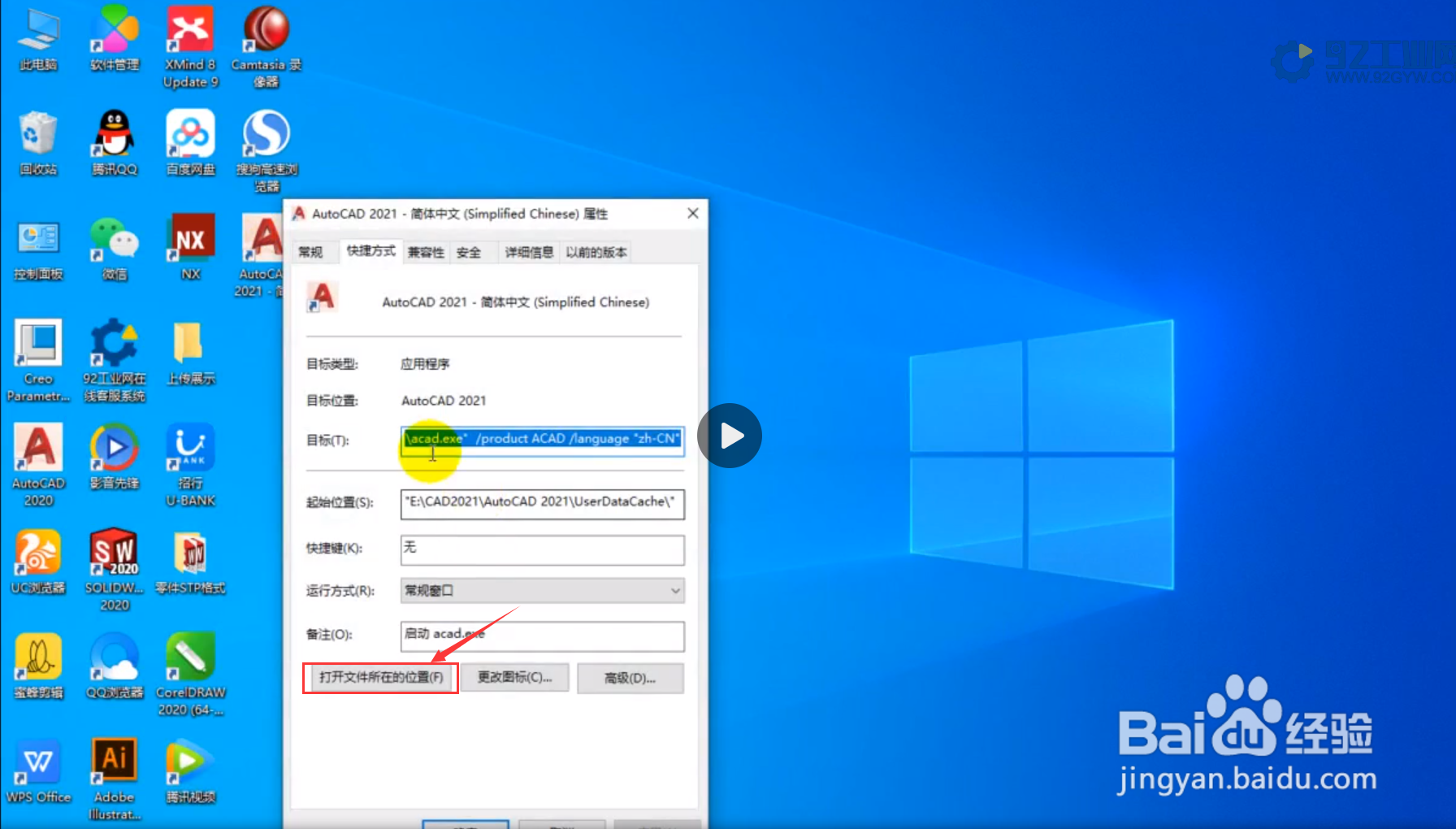Screen dimensions: 1456x829
Task: Open 软件管理 desktop shortcut
Action: [115, 37]
